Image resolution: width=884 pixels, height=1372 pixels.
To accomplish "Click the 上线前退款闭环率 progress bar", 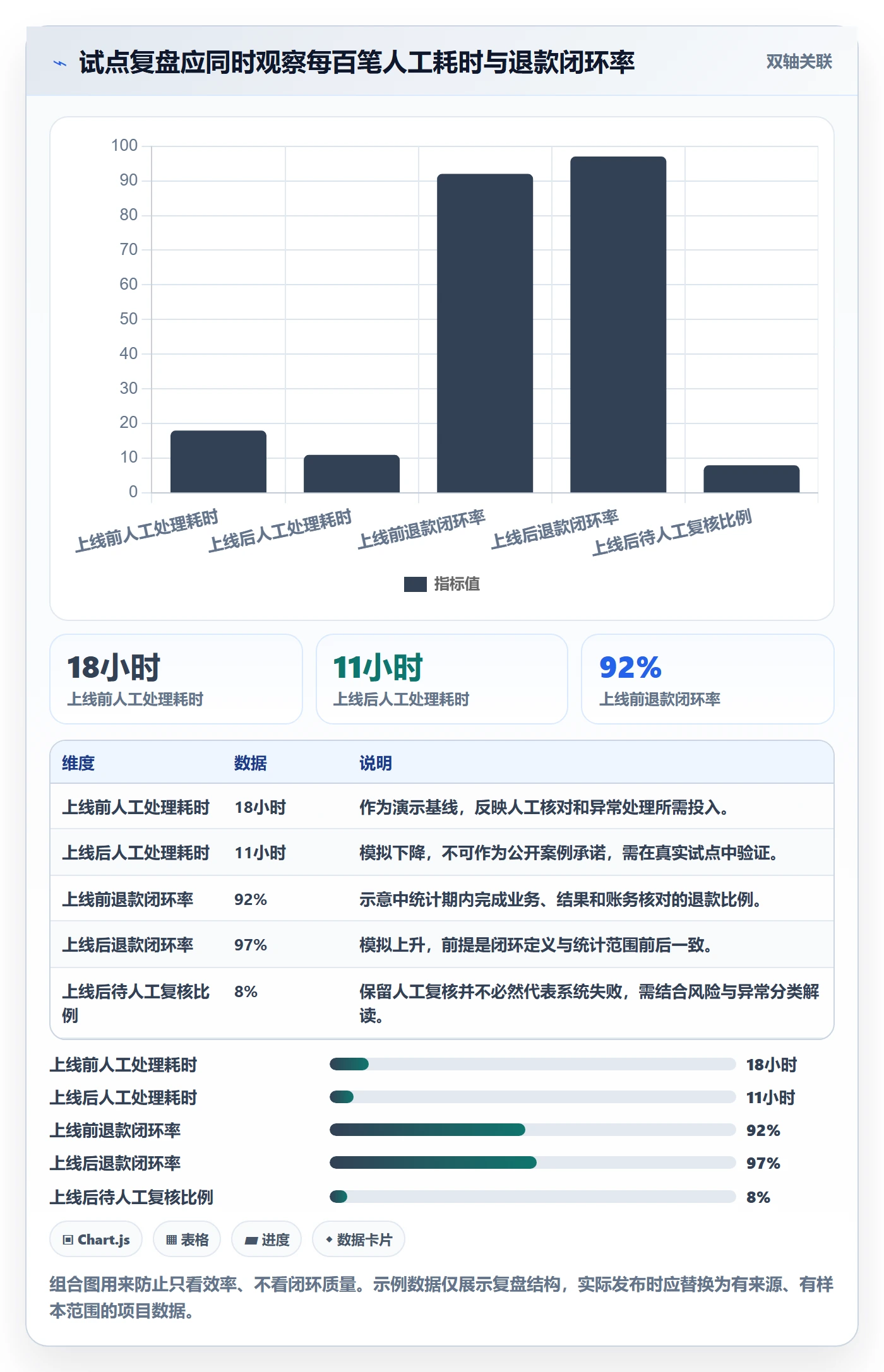I will click(532, 1130).
